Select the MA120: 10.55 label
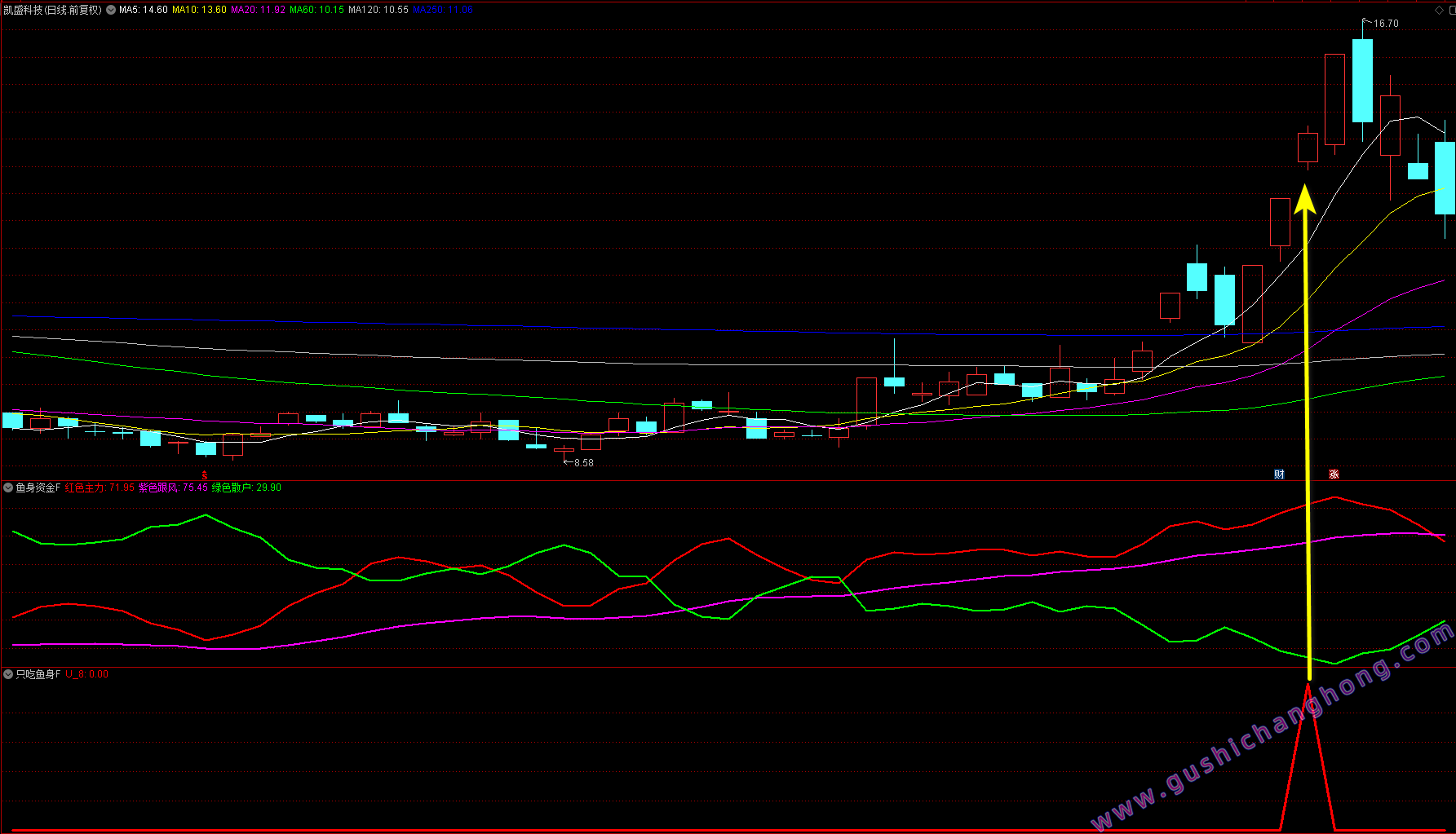The width and height of the screenshot is (1456, 834). point(378,11)
